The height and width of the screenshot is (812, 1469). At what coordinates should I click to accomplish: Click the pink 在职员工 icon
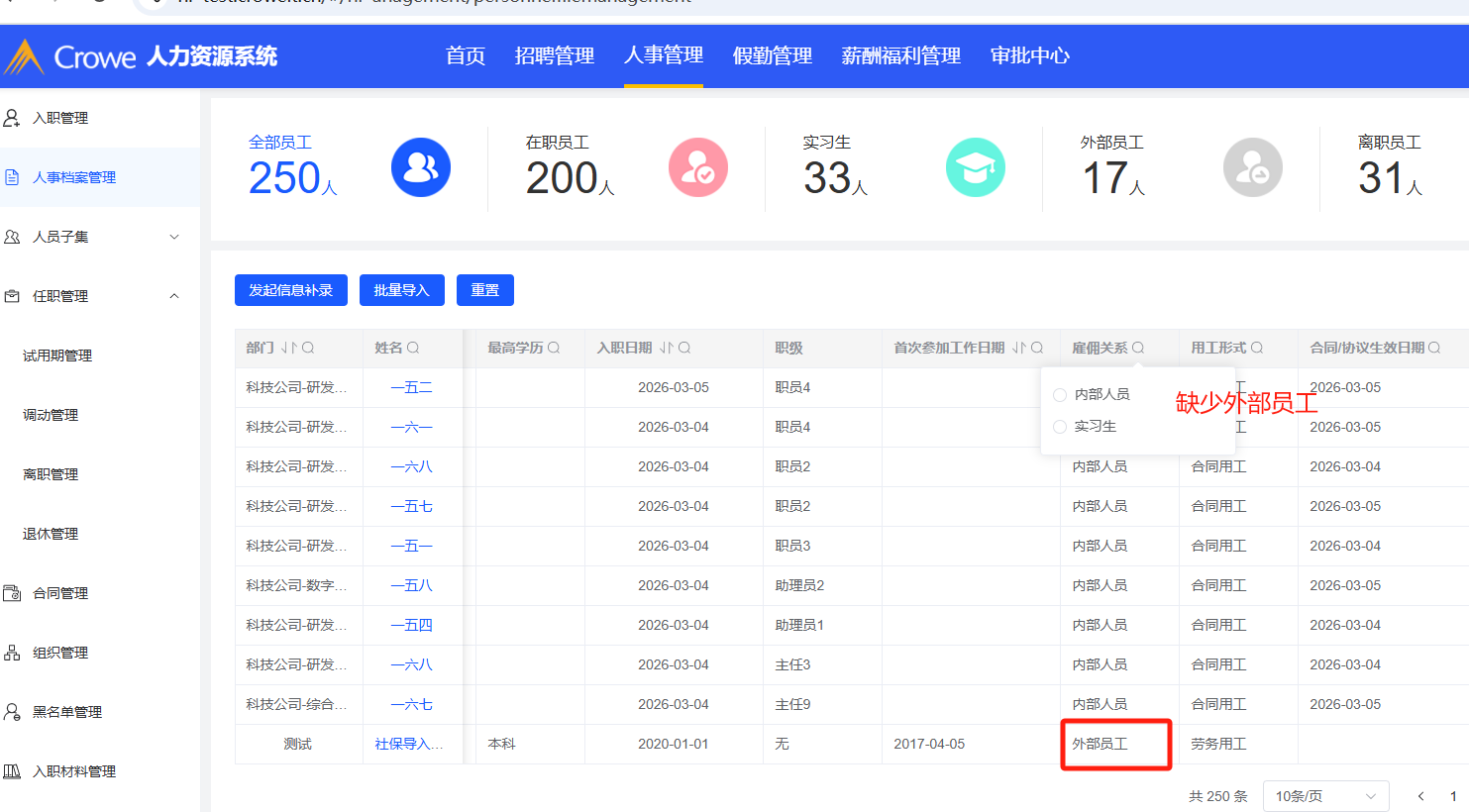pyautogui.click(x=698, y=167)
